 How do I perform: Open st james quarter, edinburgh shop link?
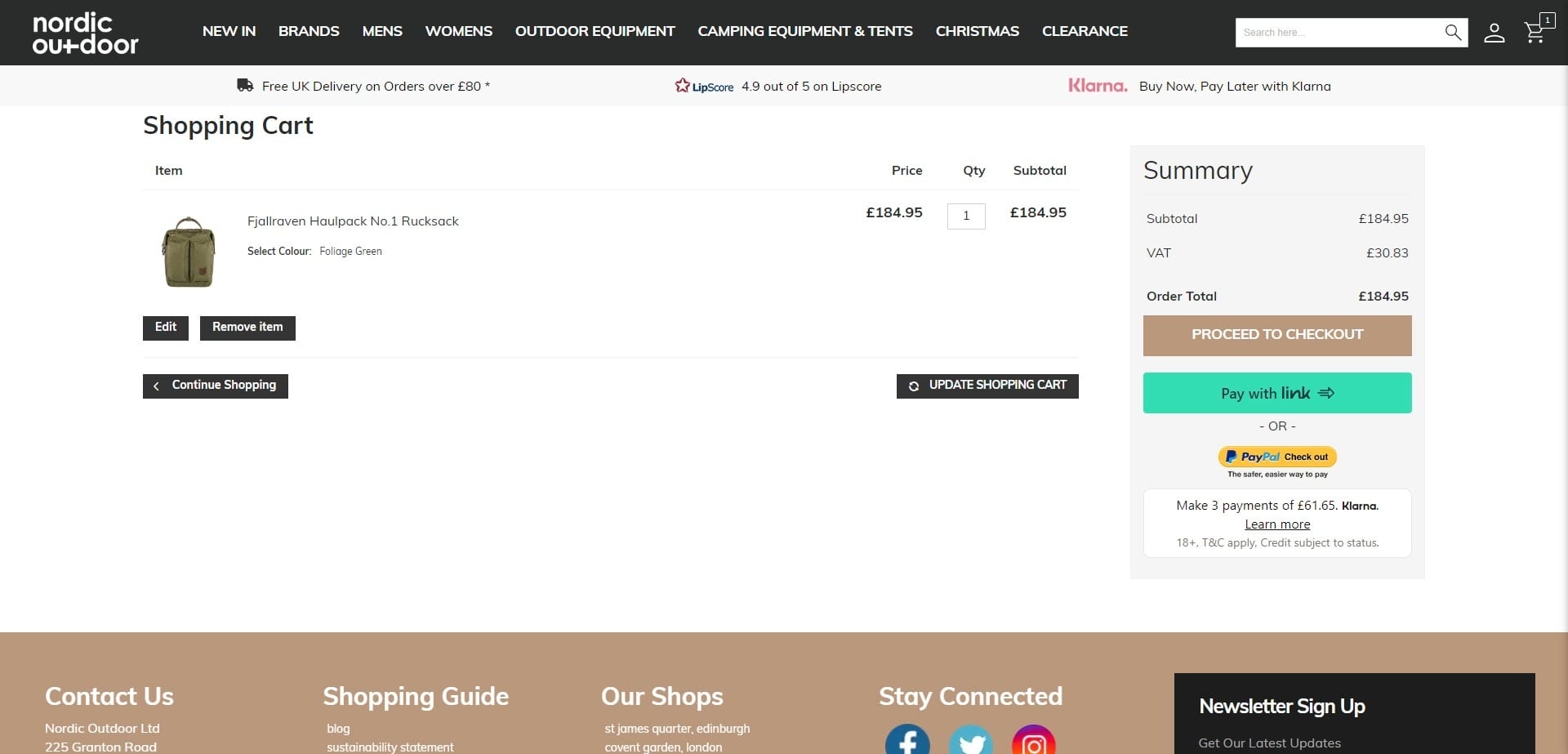click(677, 729)
